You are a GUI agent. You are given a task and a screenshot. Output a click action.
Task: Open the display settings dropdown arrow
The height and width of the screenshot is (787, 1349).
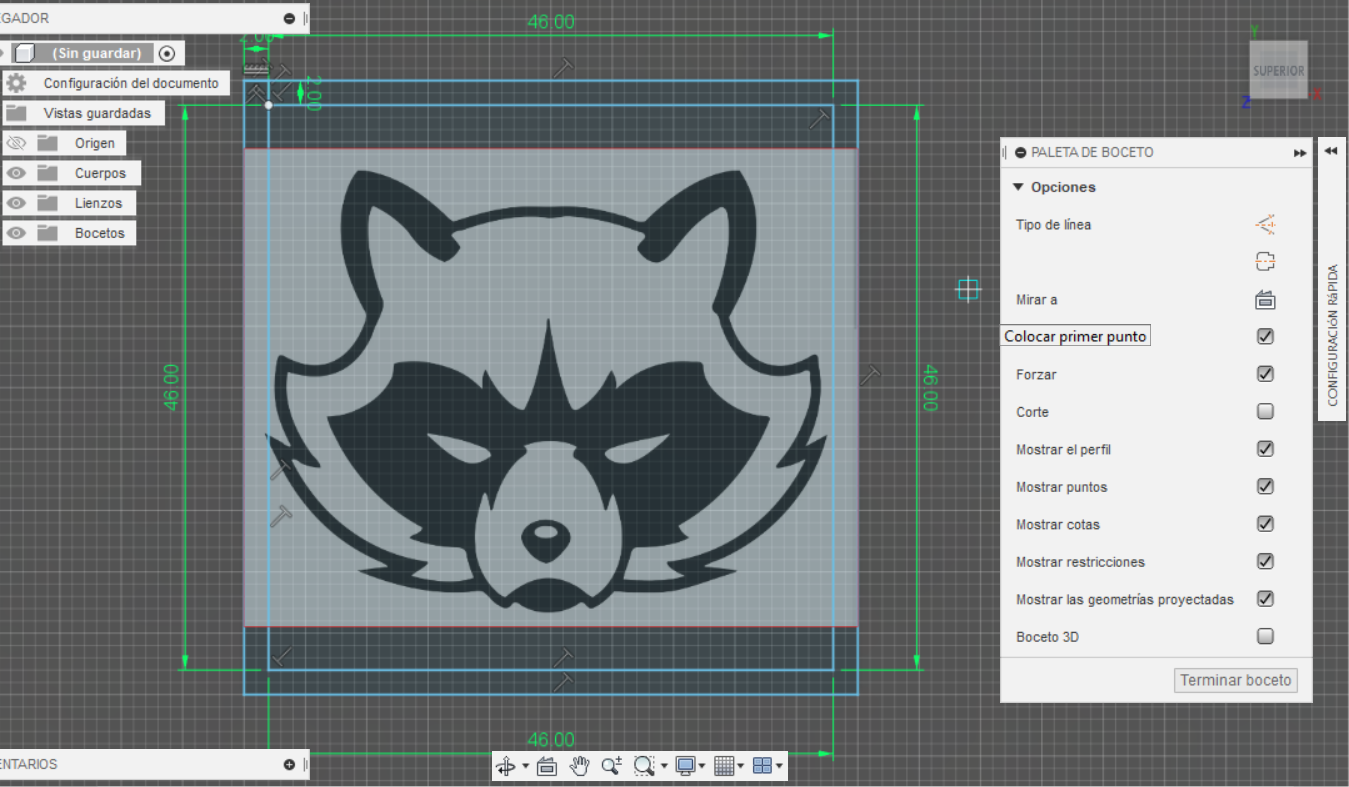[702, 767]
